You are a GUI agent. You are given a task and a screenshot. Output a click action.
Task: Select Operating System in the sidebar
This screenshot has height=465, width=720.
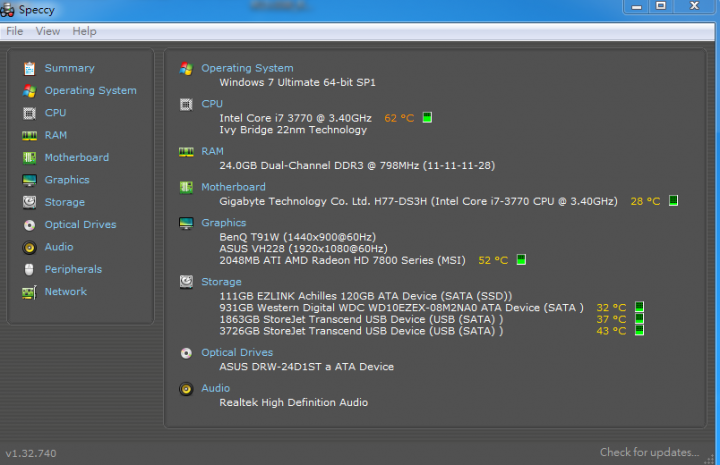click(90, 91)
